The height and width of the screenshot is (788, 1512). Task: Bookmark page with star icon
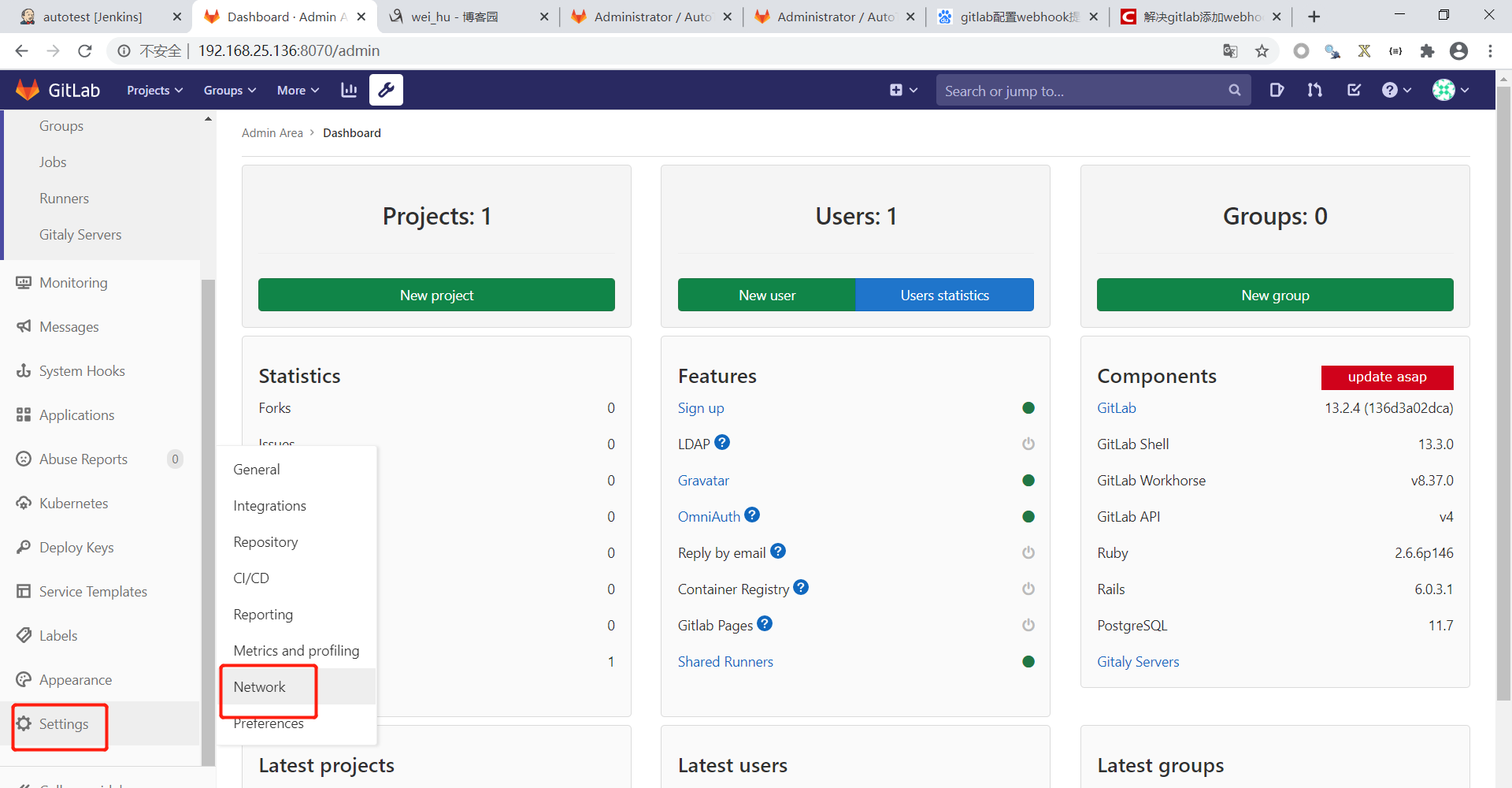[1262, 50]
